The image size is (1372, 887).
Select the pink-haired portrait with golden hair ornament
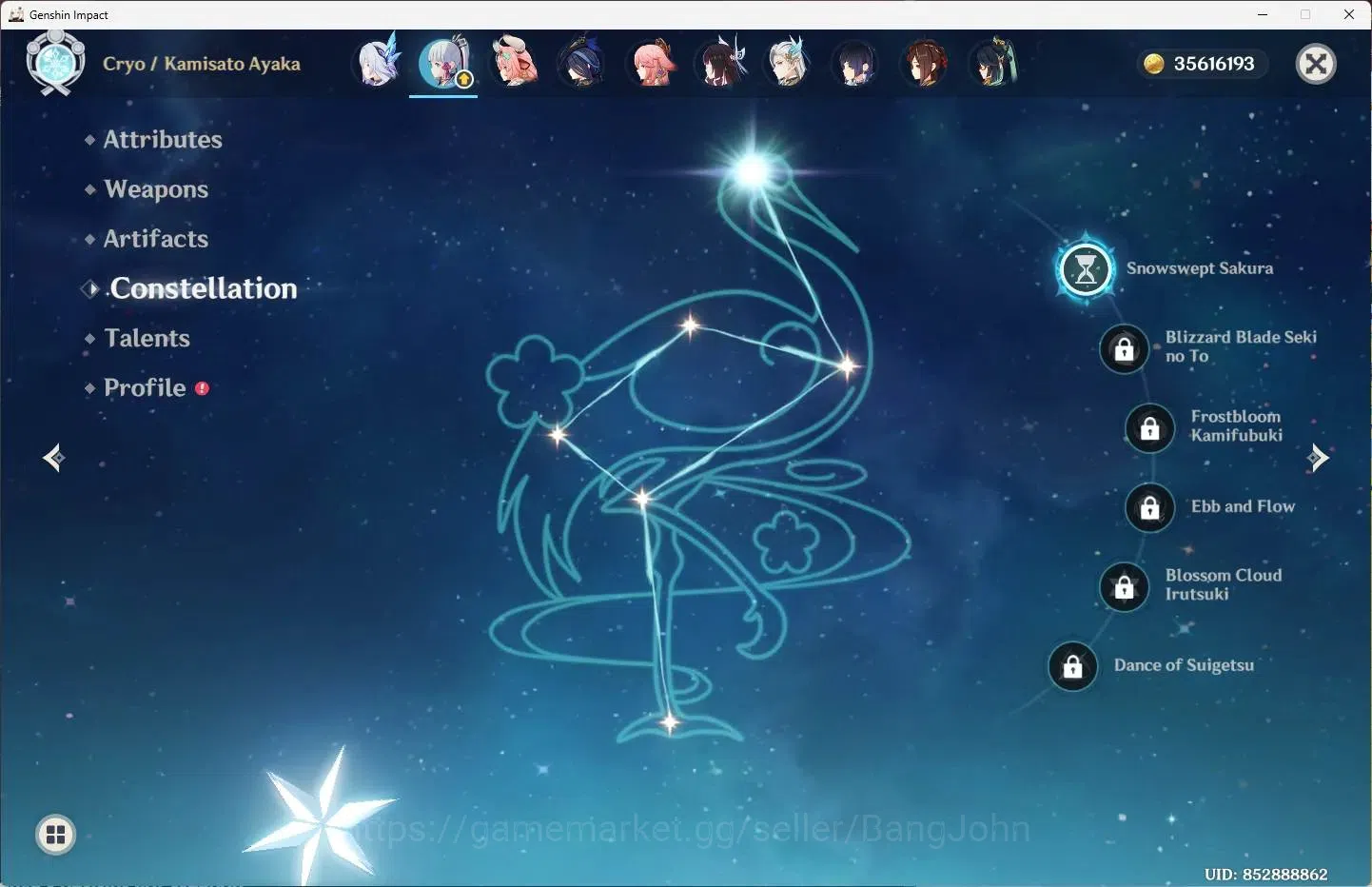click(651, 63)
